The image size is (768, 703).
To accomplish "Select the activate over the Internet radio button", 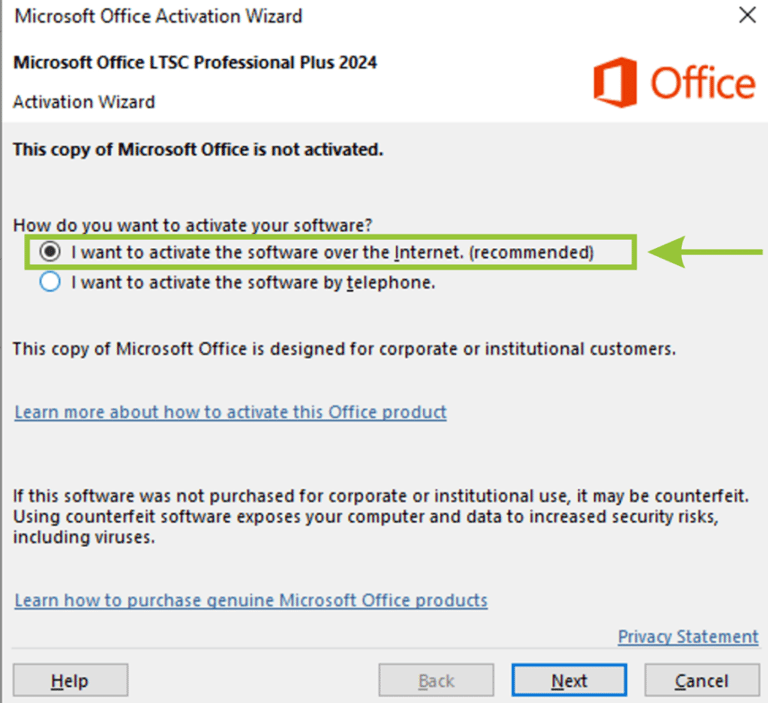I will [50, 252].
